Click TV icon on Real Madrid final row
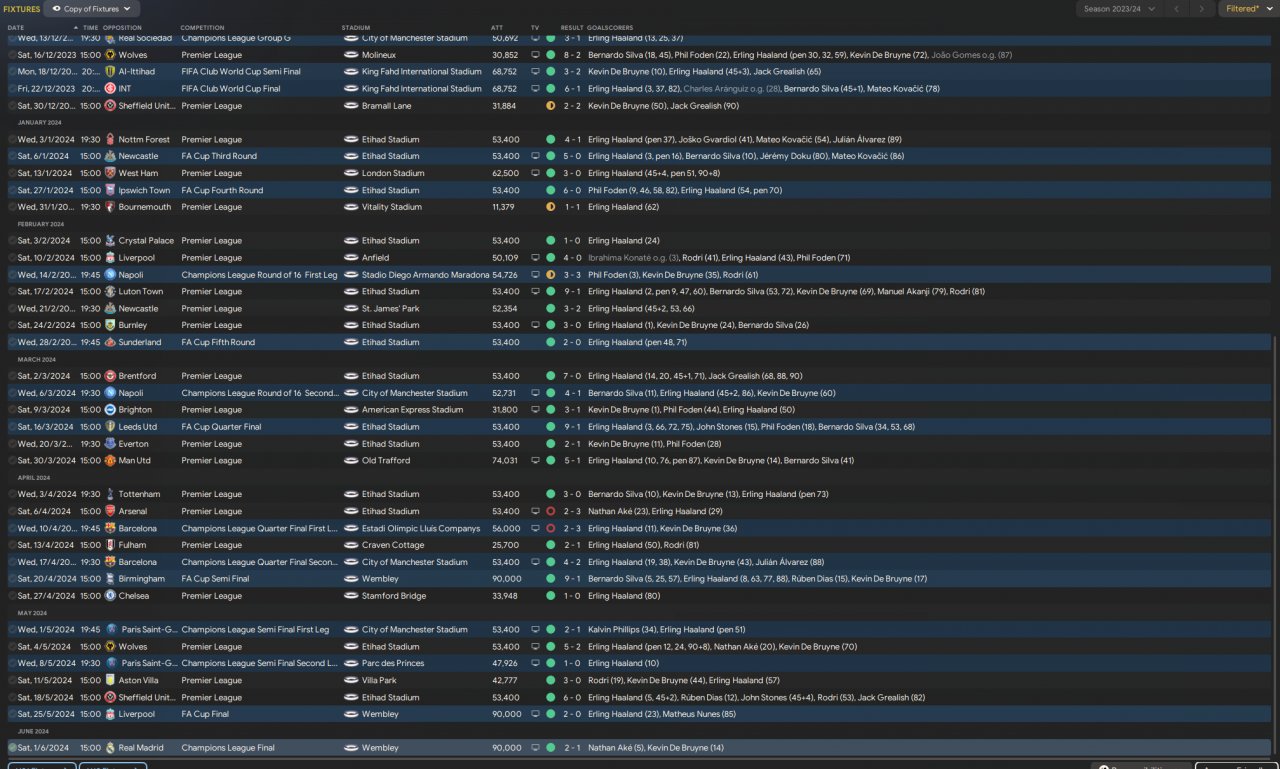Screen dimensions: 1280x769 (x=535, y=748)
